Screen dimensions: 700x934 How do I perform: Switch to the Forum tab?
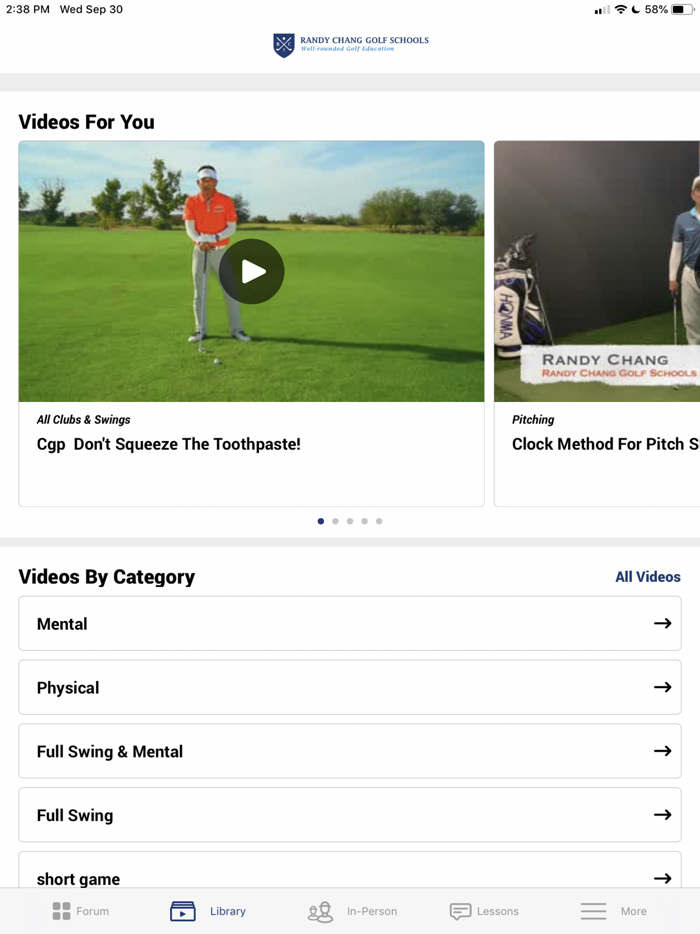[x=80, y=911]
